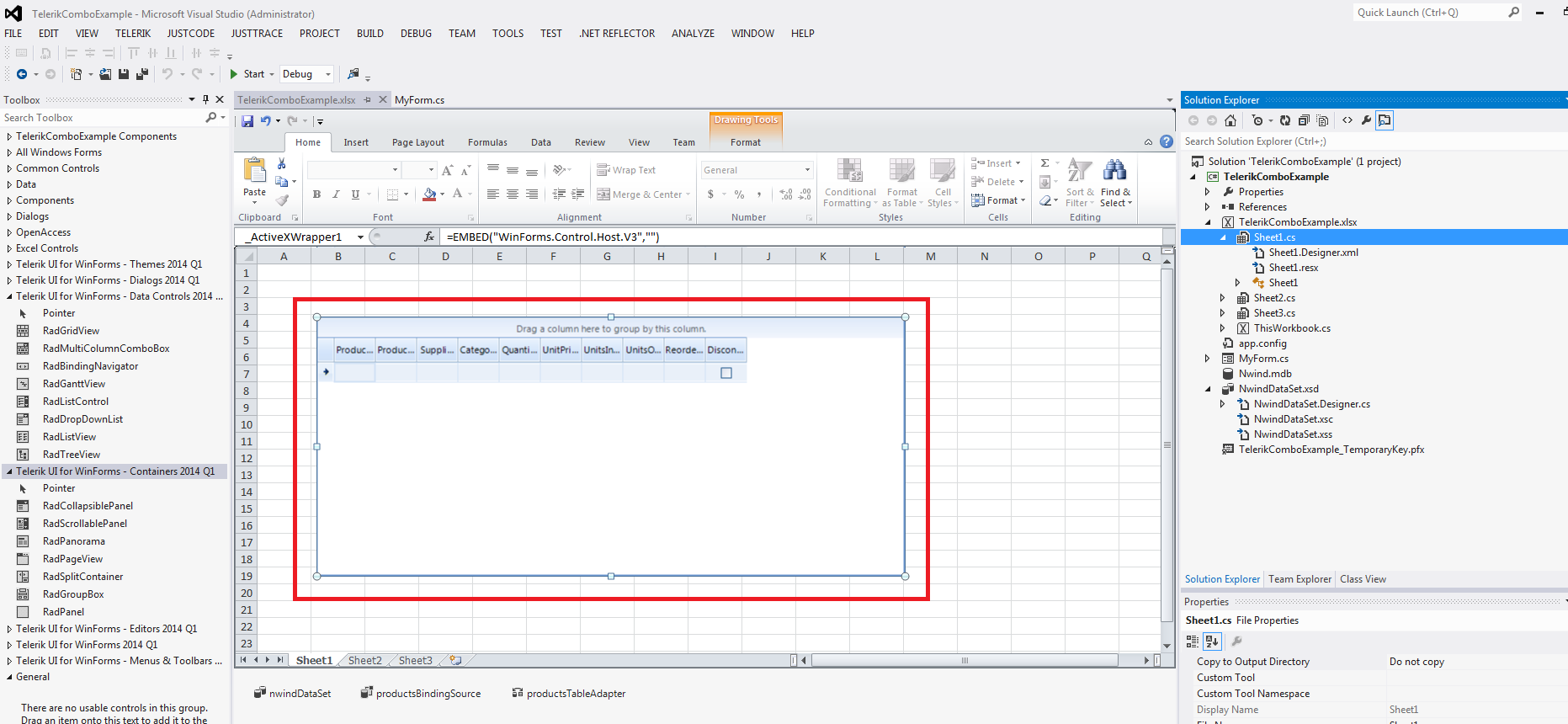Image resolution: width=1568 pixels, height=724 pixels.
Task: Open the Cell Styles gallery
Action: click(943, 183)
